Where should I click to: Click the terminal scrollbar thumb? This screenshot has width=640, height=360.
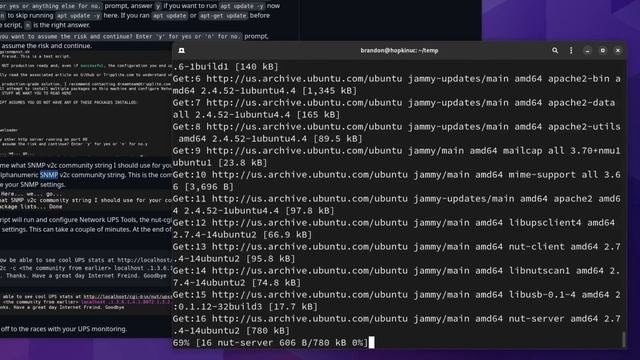[623, 339]
